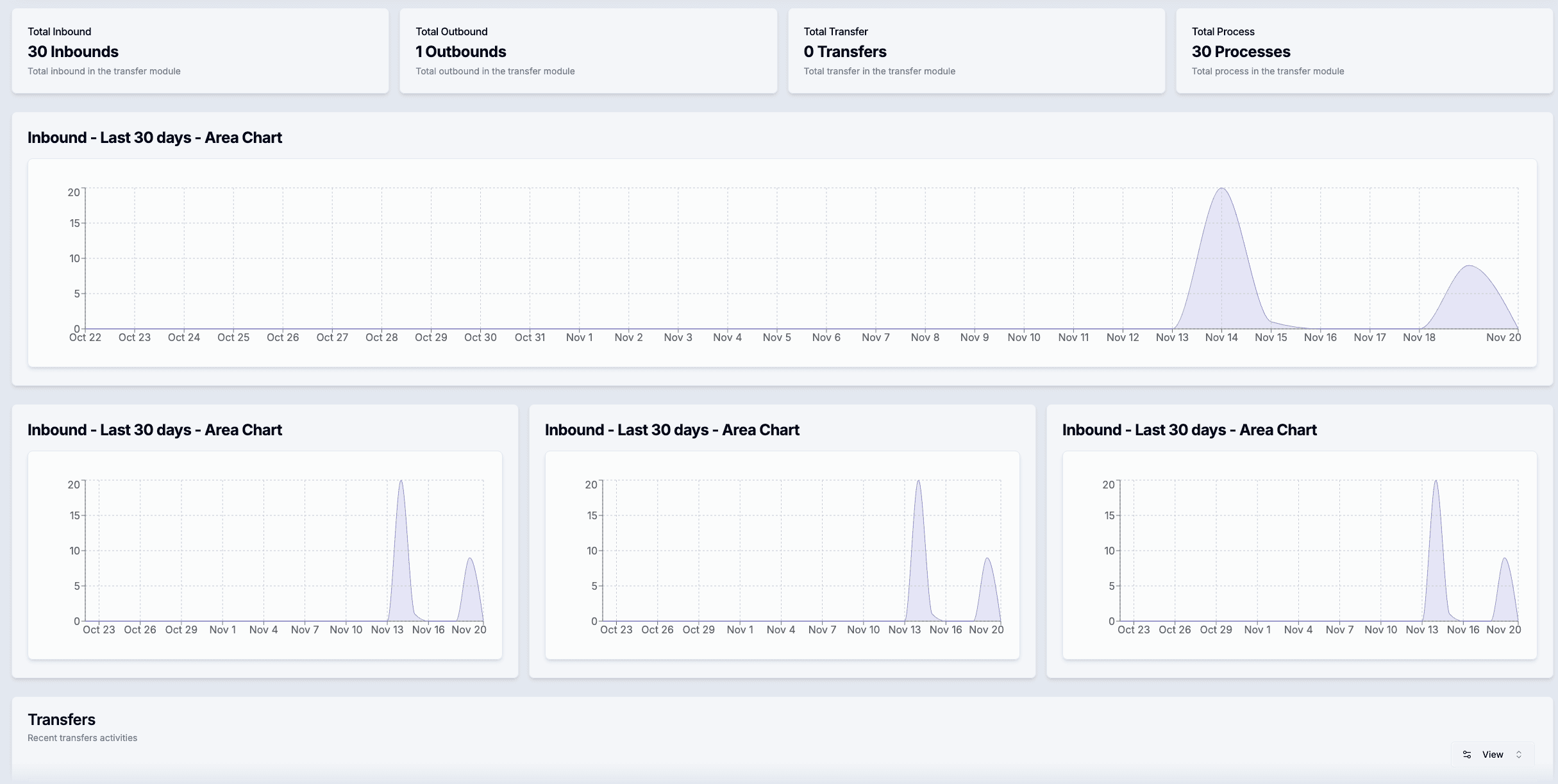
Task: Click the Transfers section heading
Action: point(62,719)
